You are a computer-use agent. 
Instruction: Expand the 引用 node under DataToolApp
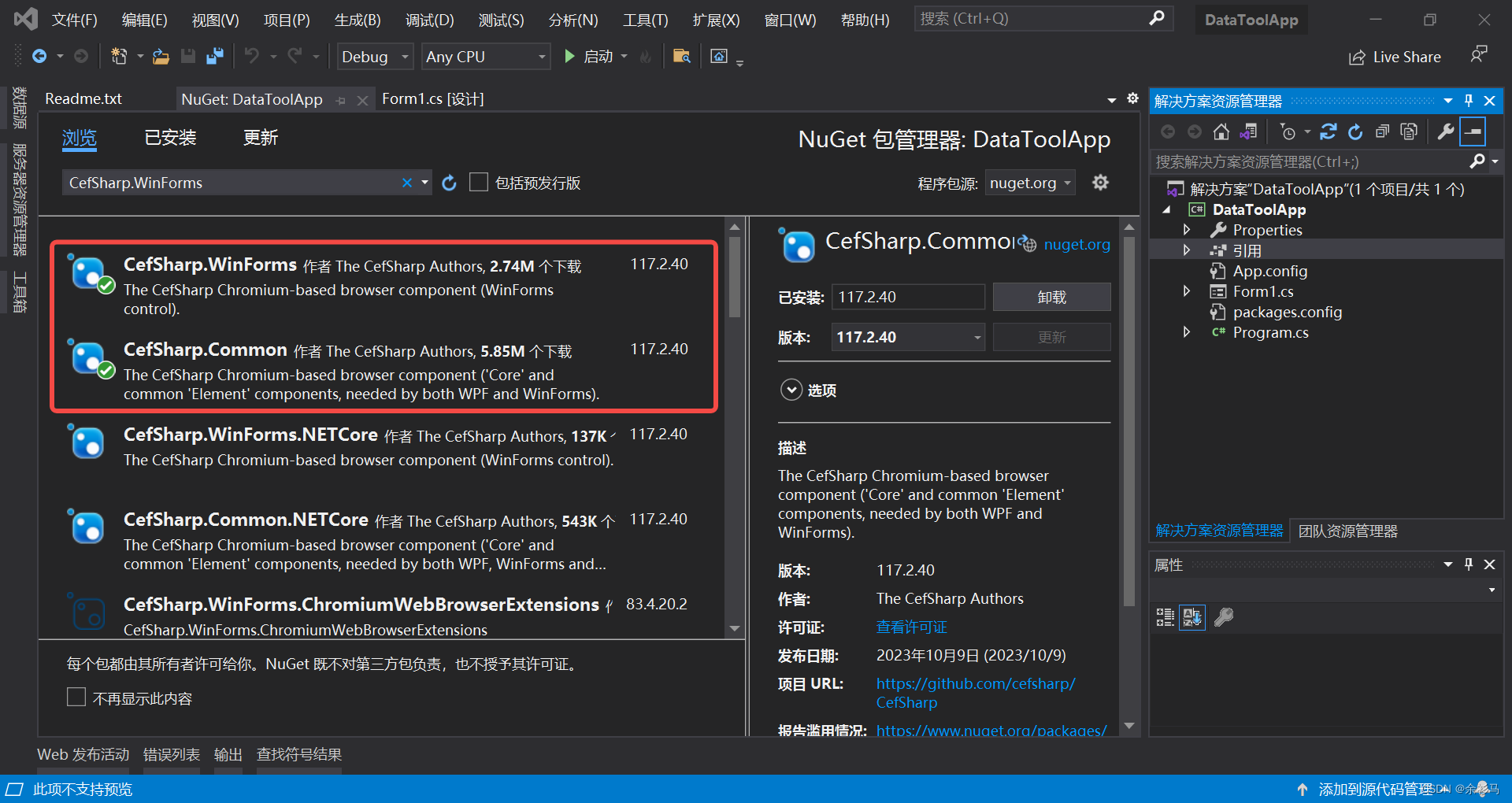(x=1188, y=250)
